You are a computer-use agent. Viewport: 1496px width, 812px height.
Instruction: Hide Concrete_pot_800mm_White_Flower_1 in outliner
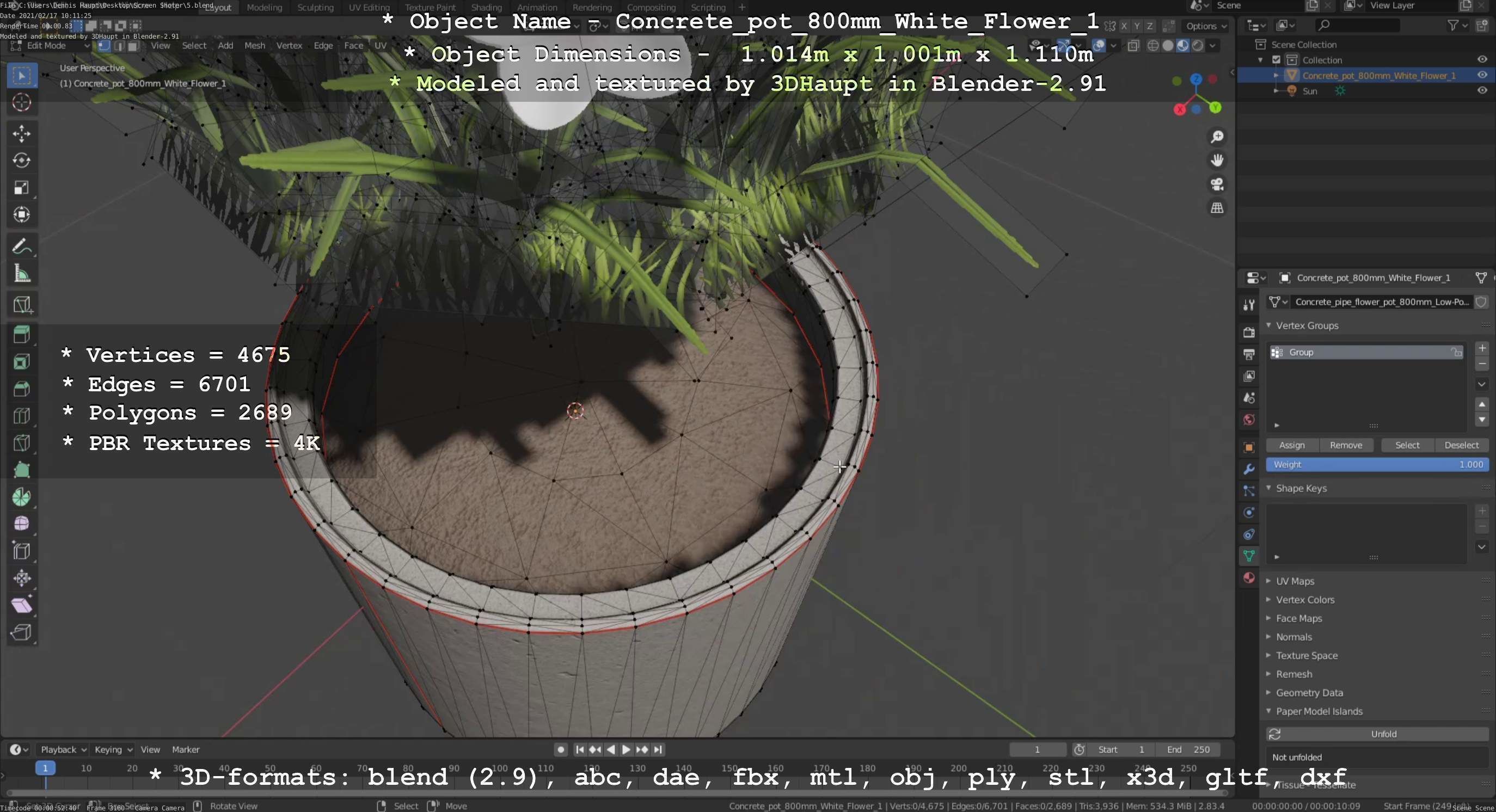tap(1481, 76)
